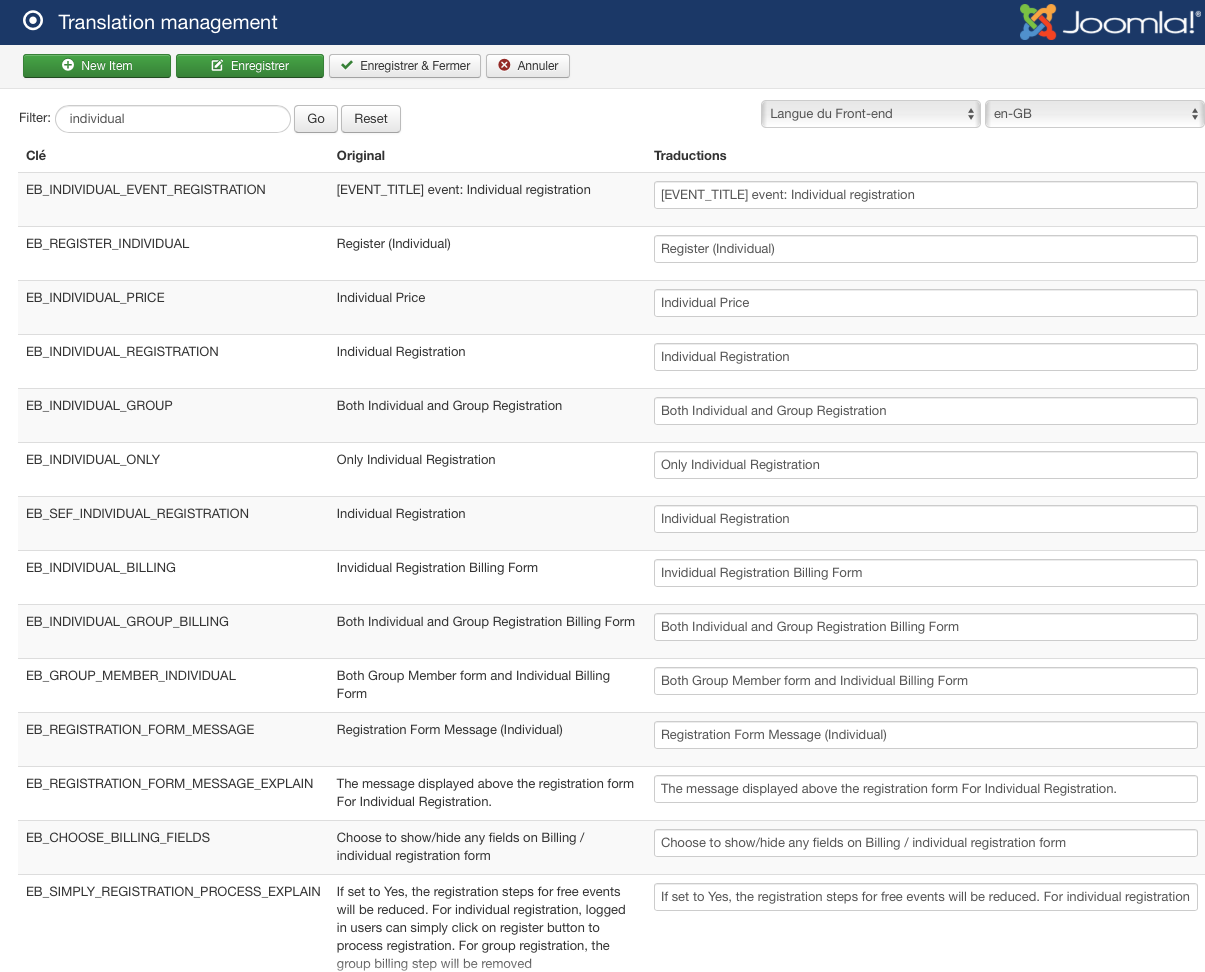Open the Langue du Front-end dropdown
Viewport: 1205px width, 972px height.
pos(870,114)
